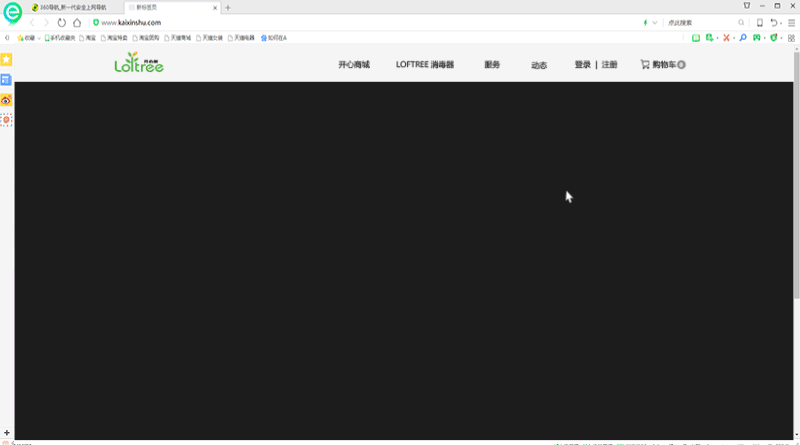
Task: Click the red X extension icon
Action: 726,38
